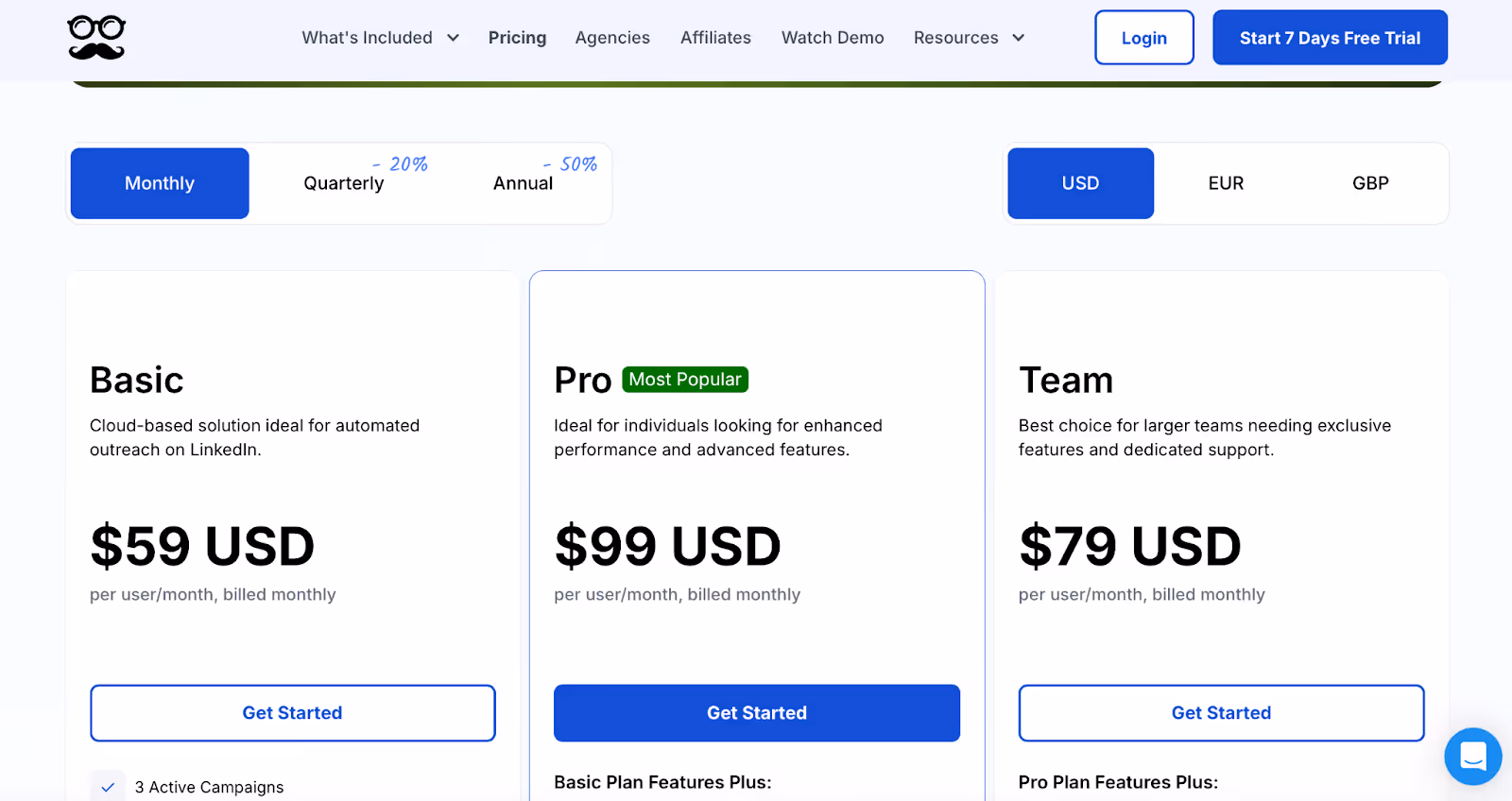The width and height of the screenshot is (1512, 801).
Task: Expand the Resources dropdown arrow
Action: [x=1018, y=38]
